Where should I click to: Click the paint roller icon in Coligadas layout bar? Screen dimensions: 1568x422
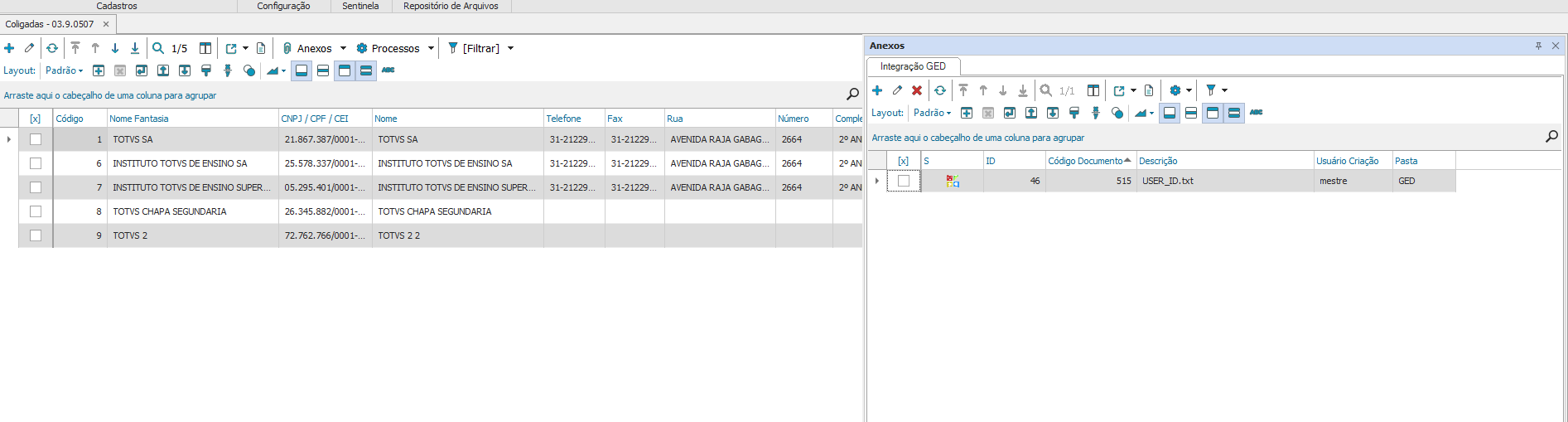206,70
